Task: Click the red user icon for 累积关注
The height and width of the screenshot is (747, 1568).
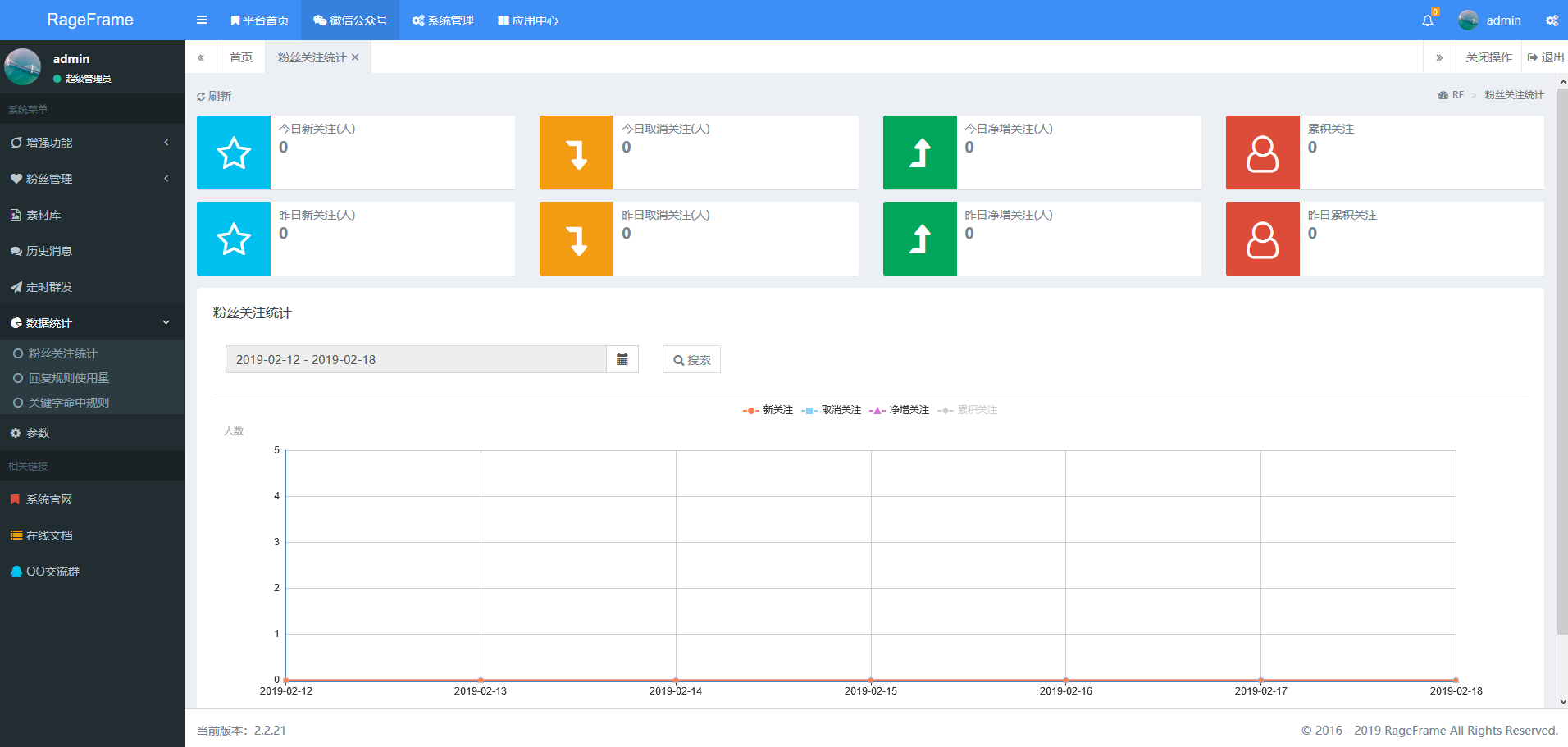Action: click(1263, 153)
